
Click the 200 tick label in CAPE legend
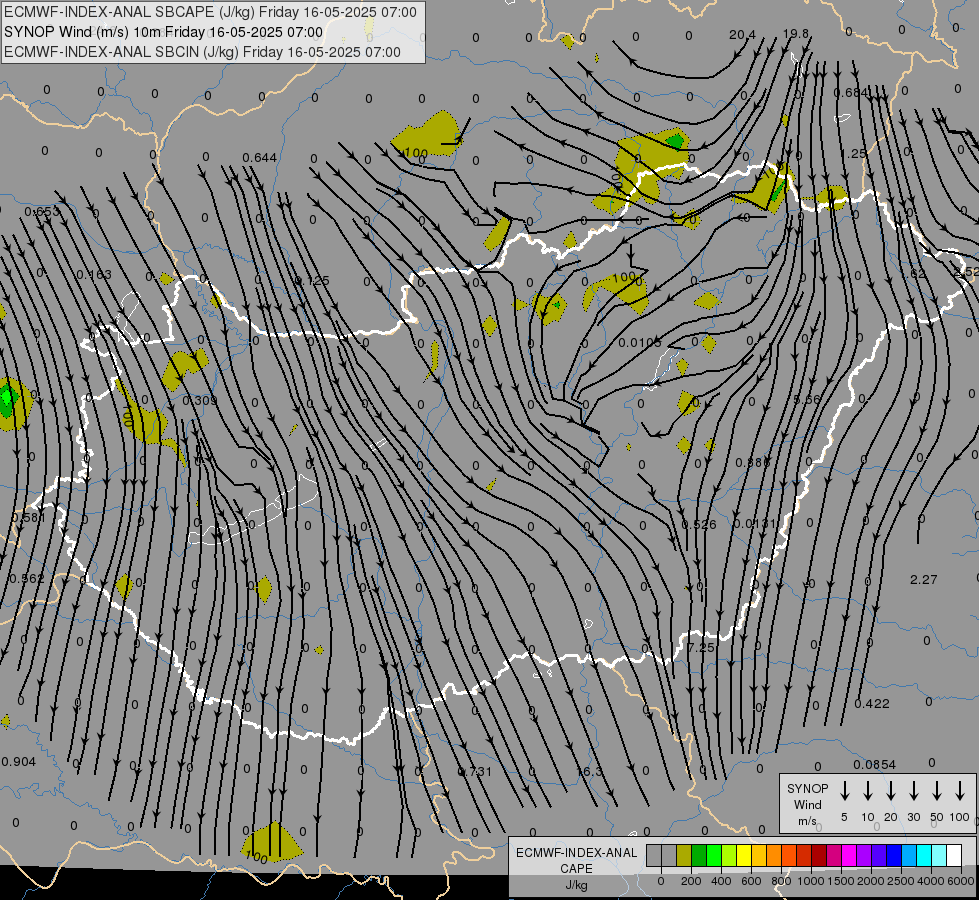[691, 881]
